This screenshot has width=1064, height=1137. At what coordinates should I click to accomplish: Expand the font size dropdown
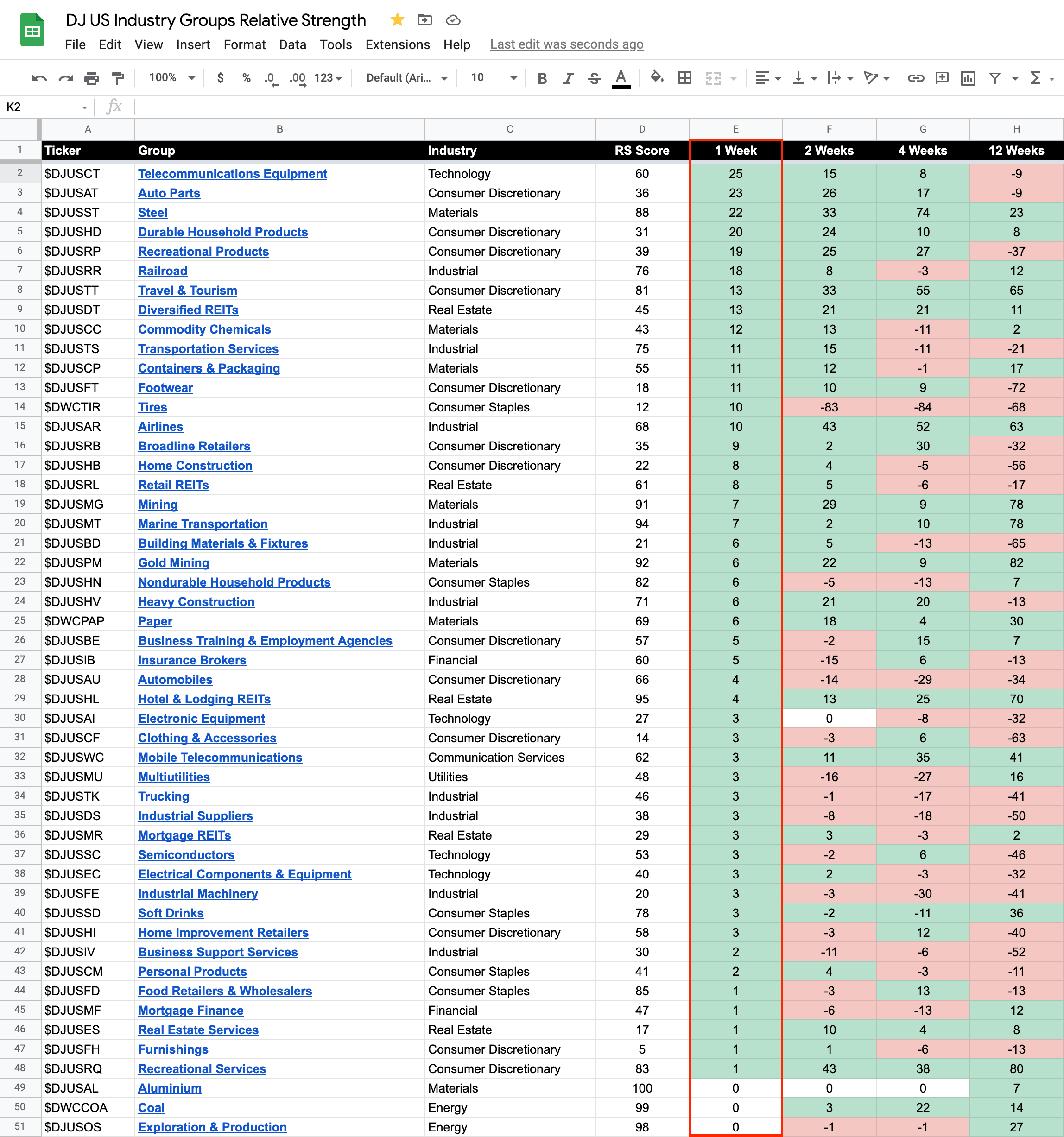(x=513, y=78)
